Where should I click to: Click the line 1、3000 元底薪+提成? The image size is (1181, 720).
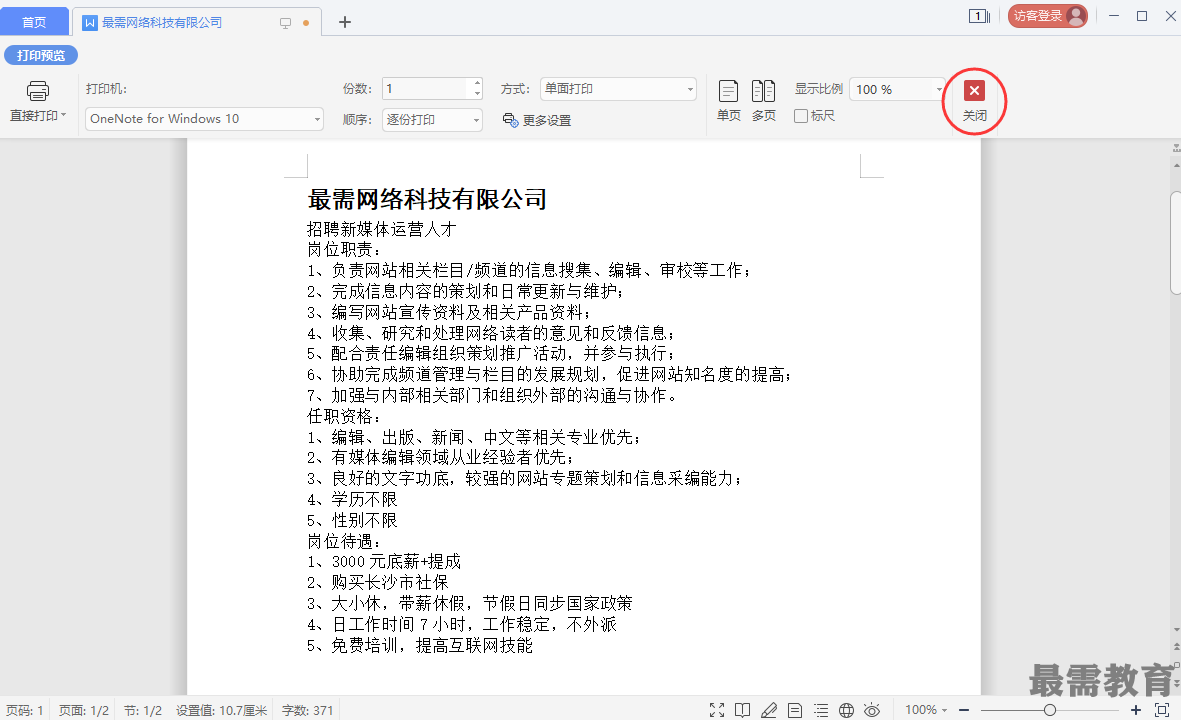coord(384,562)
